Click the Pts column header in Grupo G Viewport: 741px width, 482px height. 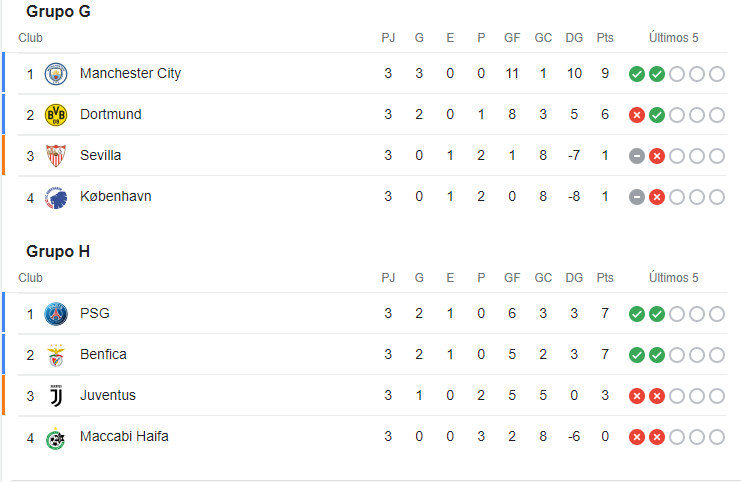(605, 38)
